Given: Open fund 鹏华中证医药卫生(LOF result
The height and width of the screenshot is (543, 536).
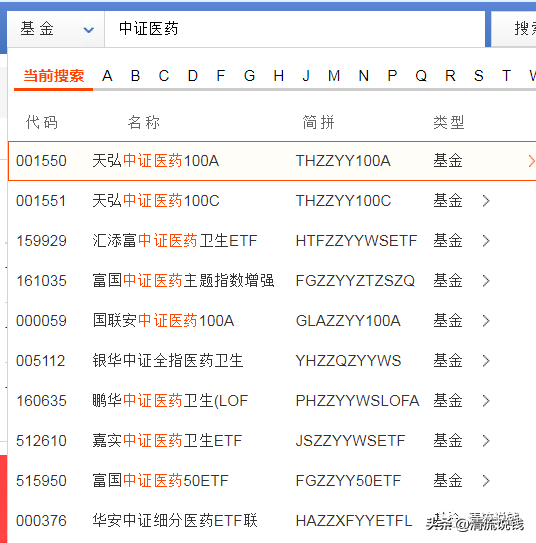Looking at the screenshot, I should [x=170, y=401].
